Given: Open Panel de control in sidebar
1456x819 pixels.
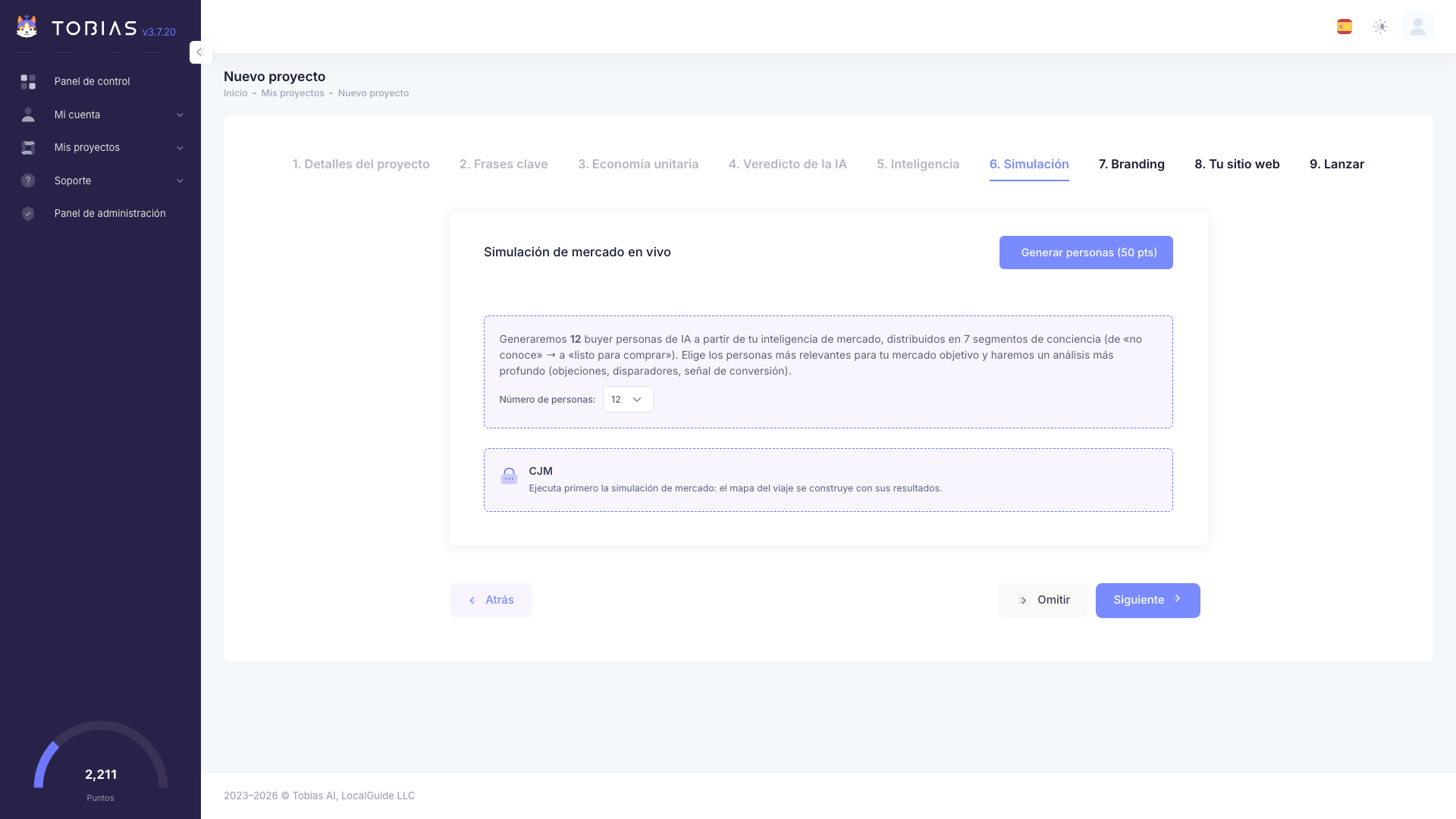Looking at the screenshot, I should point(100,81).
